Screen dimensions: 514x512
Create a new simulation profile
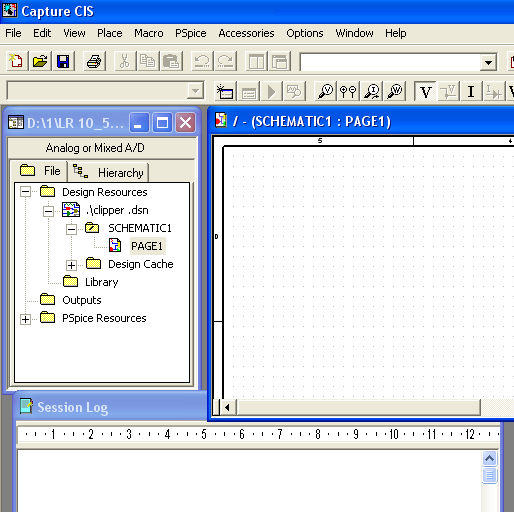[225, 91]
